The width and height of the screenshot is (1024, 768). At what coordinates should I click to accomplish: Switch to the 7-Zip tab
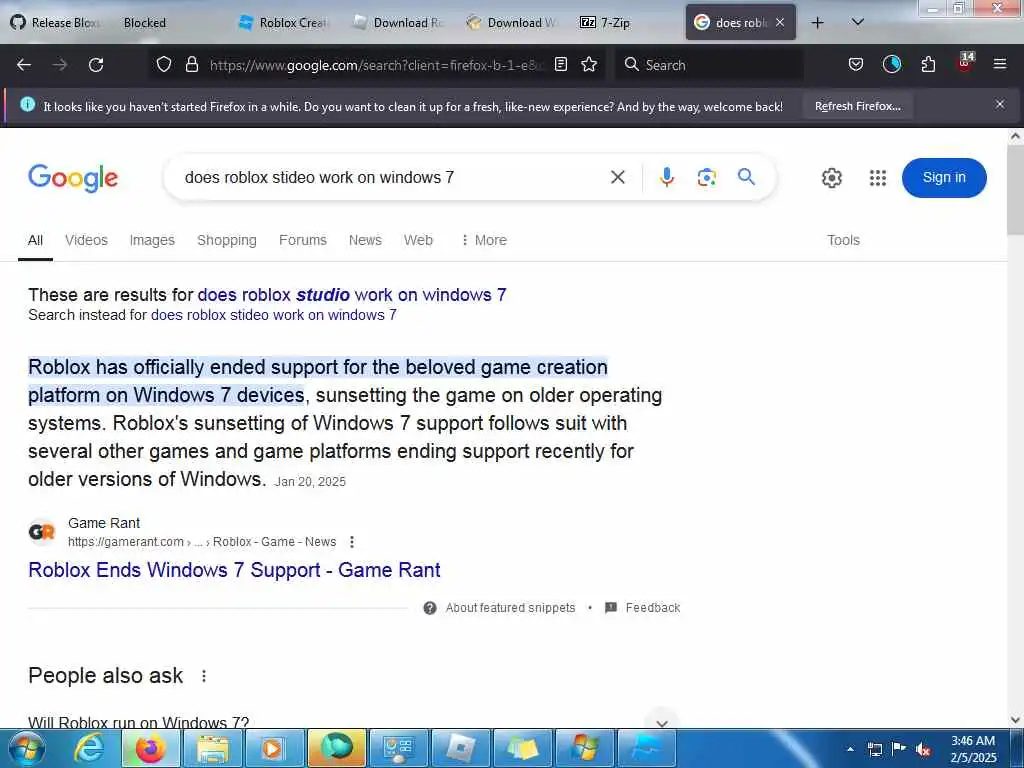pyautogui.click(x=606, y=23)
